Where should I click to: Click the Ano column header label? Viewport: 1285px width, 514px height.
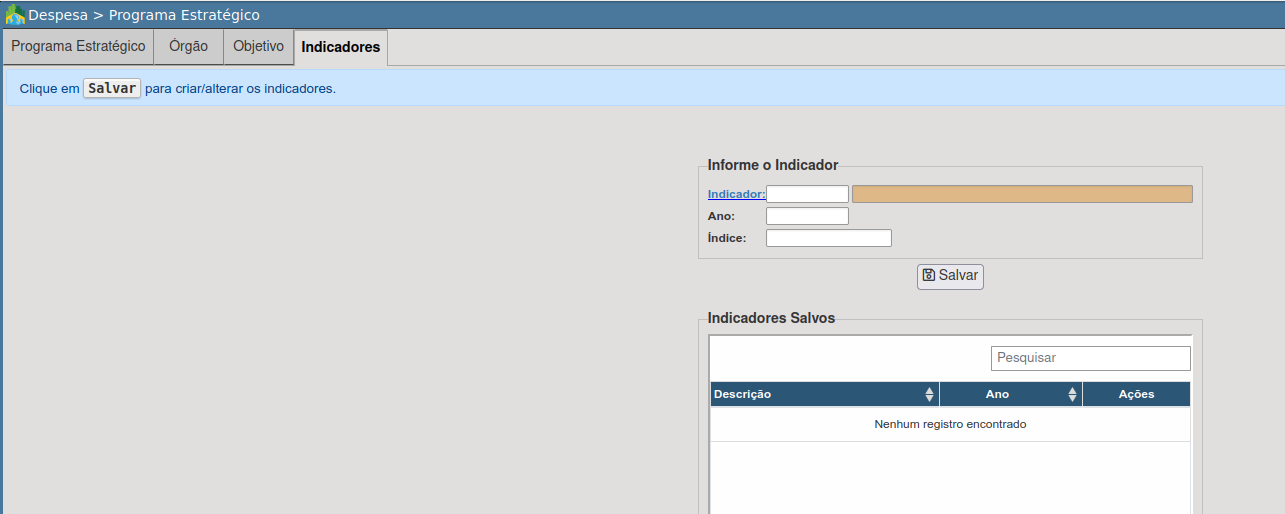pos(997,394)
